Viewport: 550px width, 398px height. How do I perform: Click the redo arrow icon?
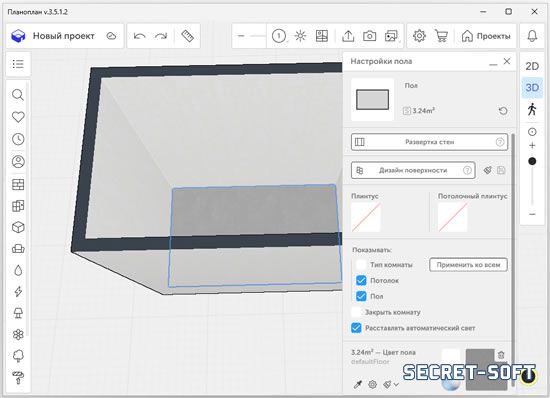161,36
